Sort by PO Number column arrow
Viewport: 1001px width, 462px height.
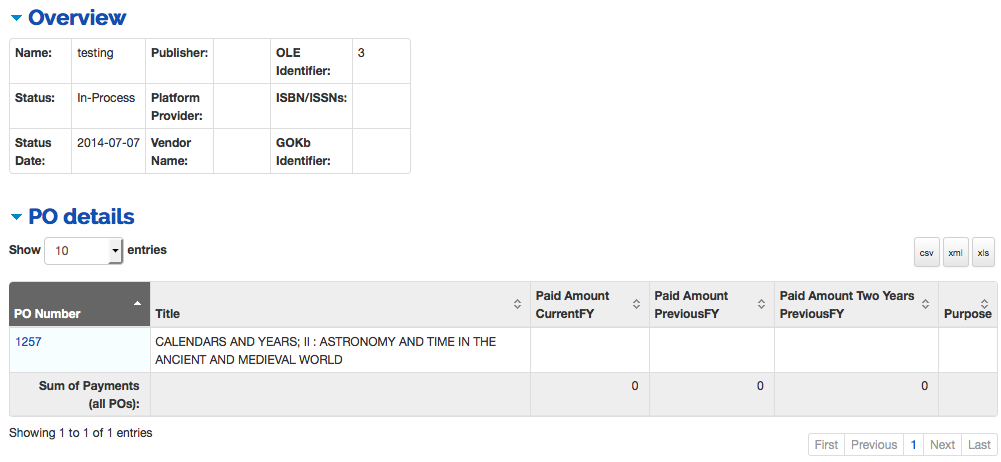coord(137,303)
